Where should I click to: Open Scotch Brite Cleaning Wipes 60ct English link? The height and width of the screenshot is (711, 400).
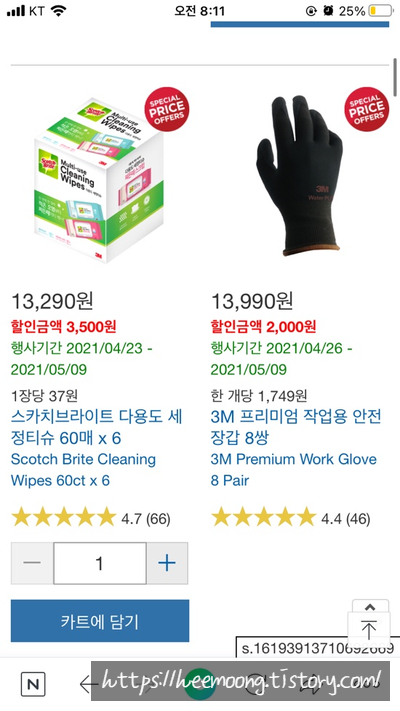83,470
